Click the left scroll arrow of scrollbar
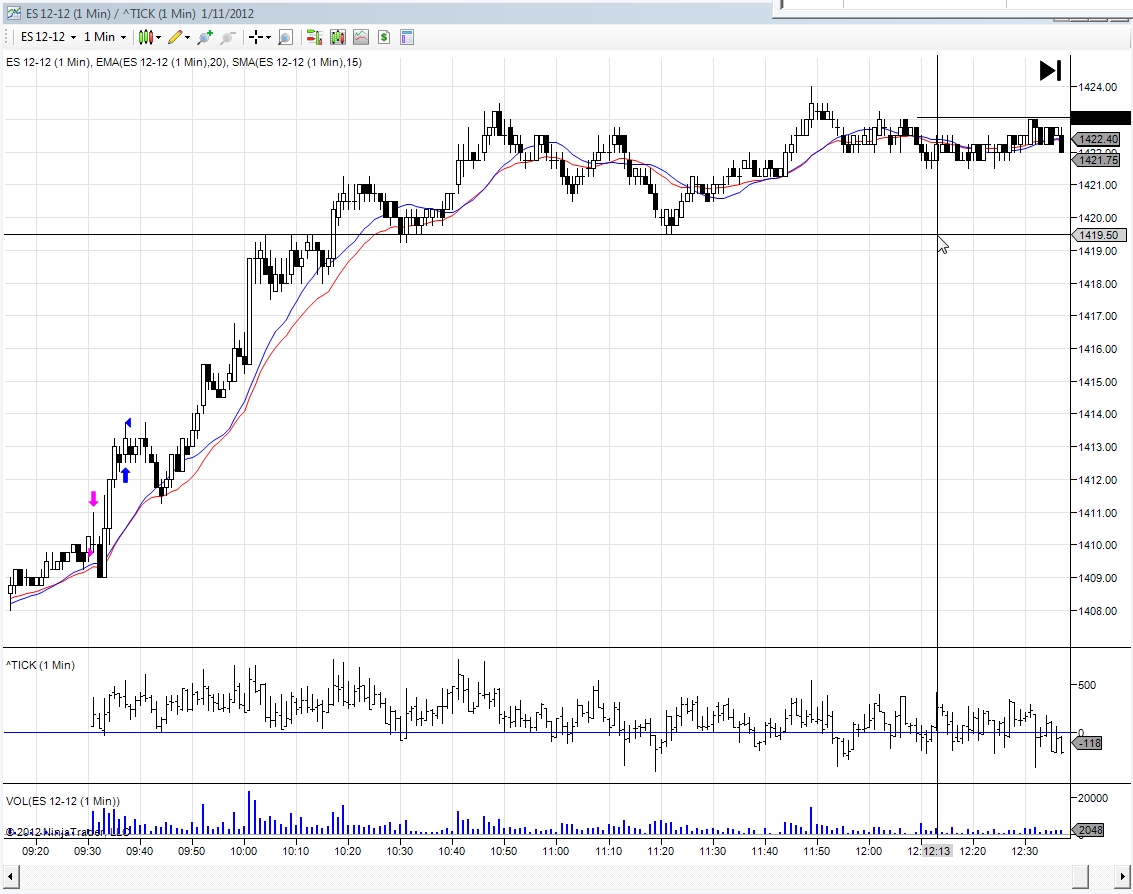1133x894 pixels. coord(10,877)
